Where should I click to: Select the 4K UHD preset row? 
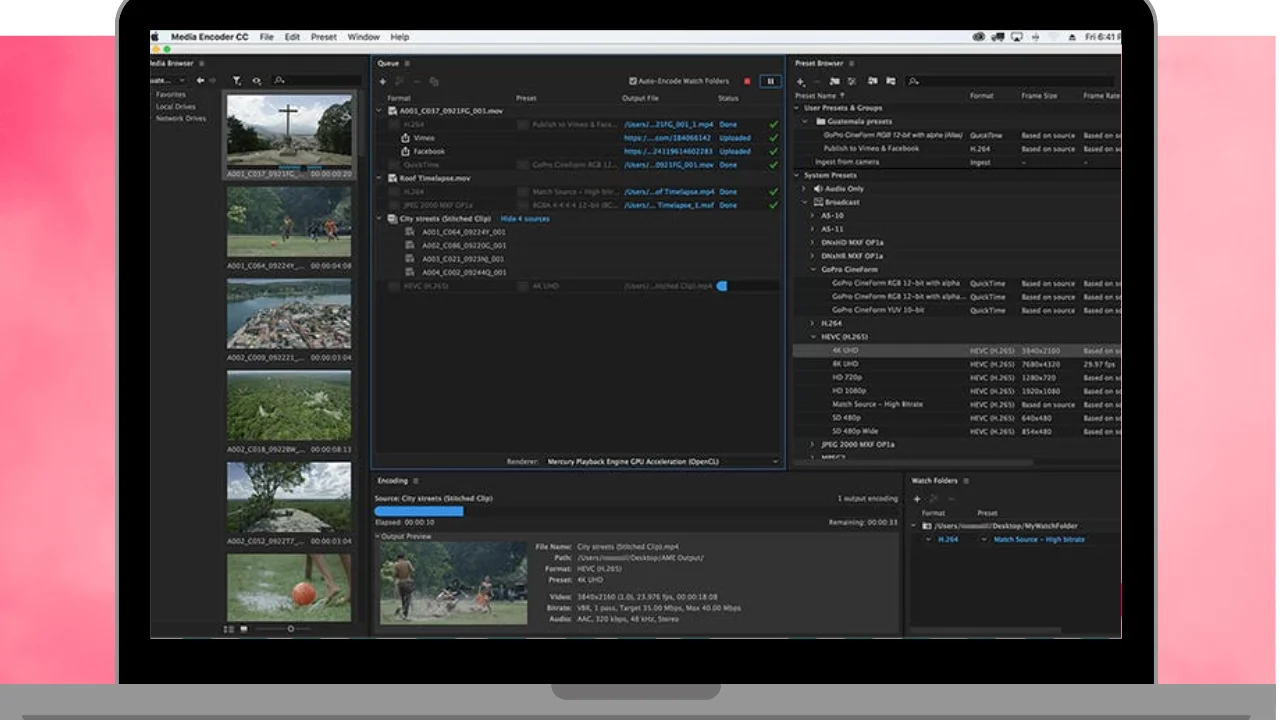point(956,351)
